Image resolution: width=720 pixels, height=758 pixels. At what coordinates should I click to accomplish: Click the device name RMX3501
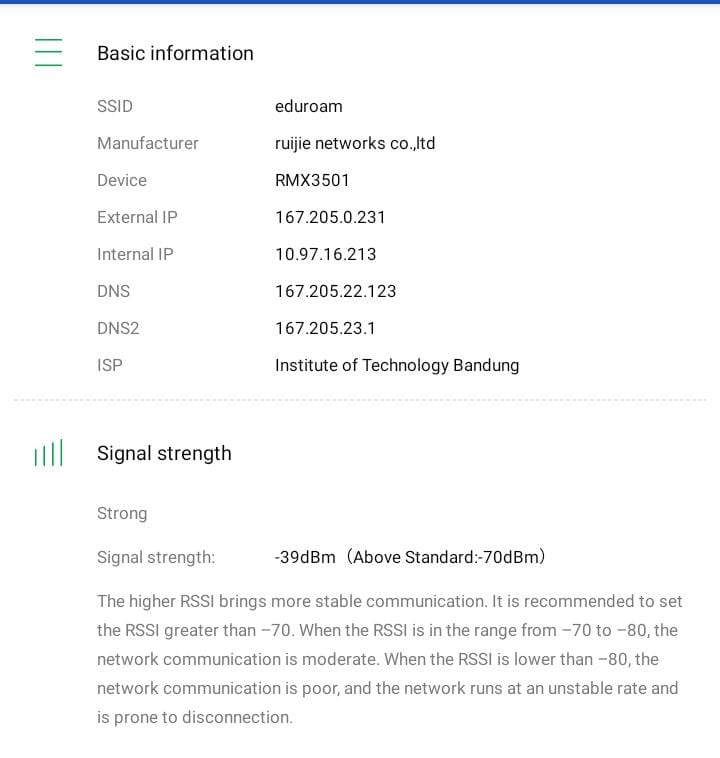[x=312, y=180]
